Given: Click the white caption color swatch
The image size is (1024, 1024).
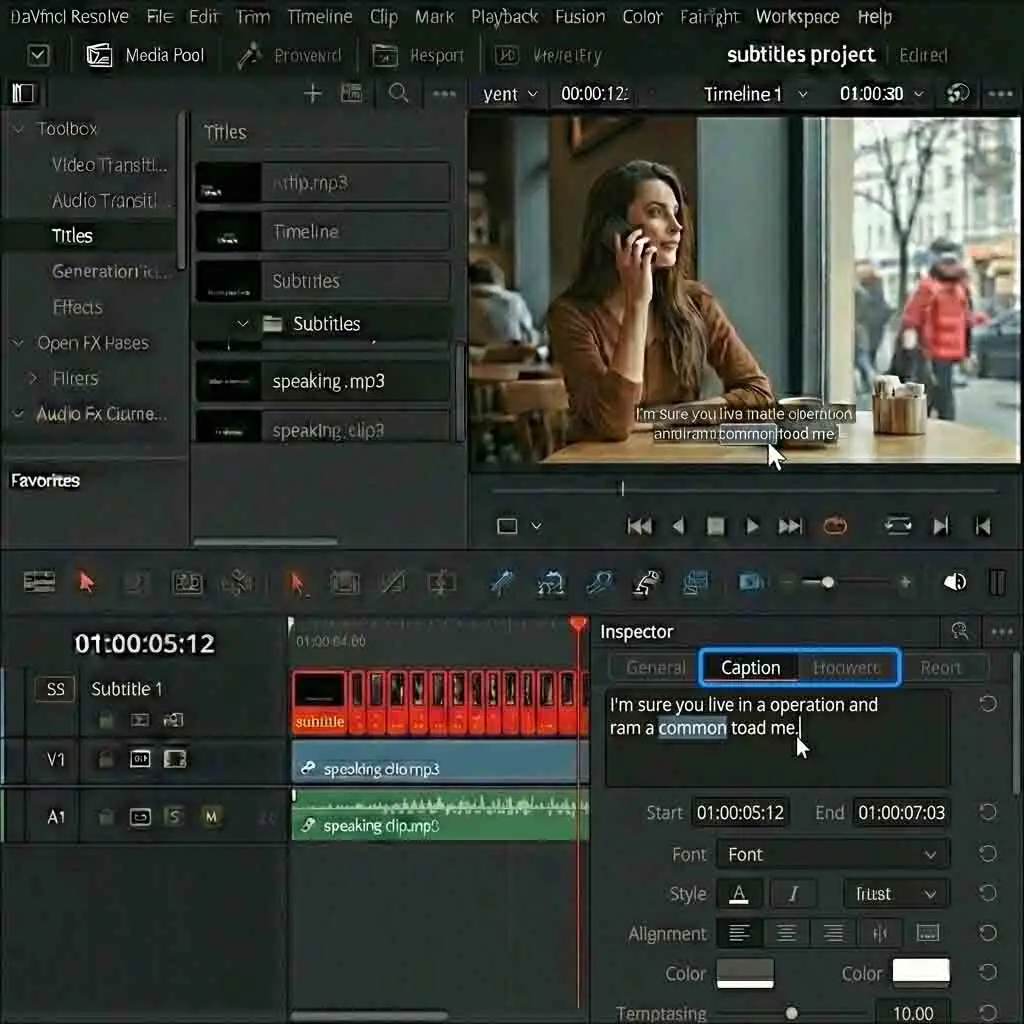Looking at the screenshot, I should (920, 972).
